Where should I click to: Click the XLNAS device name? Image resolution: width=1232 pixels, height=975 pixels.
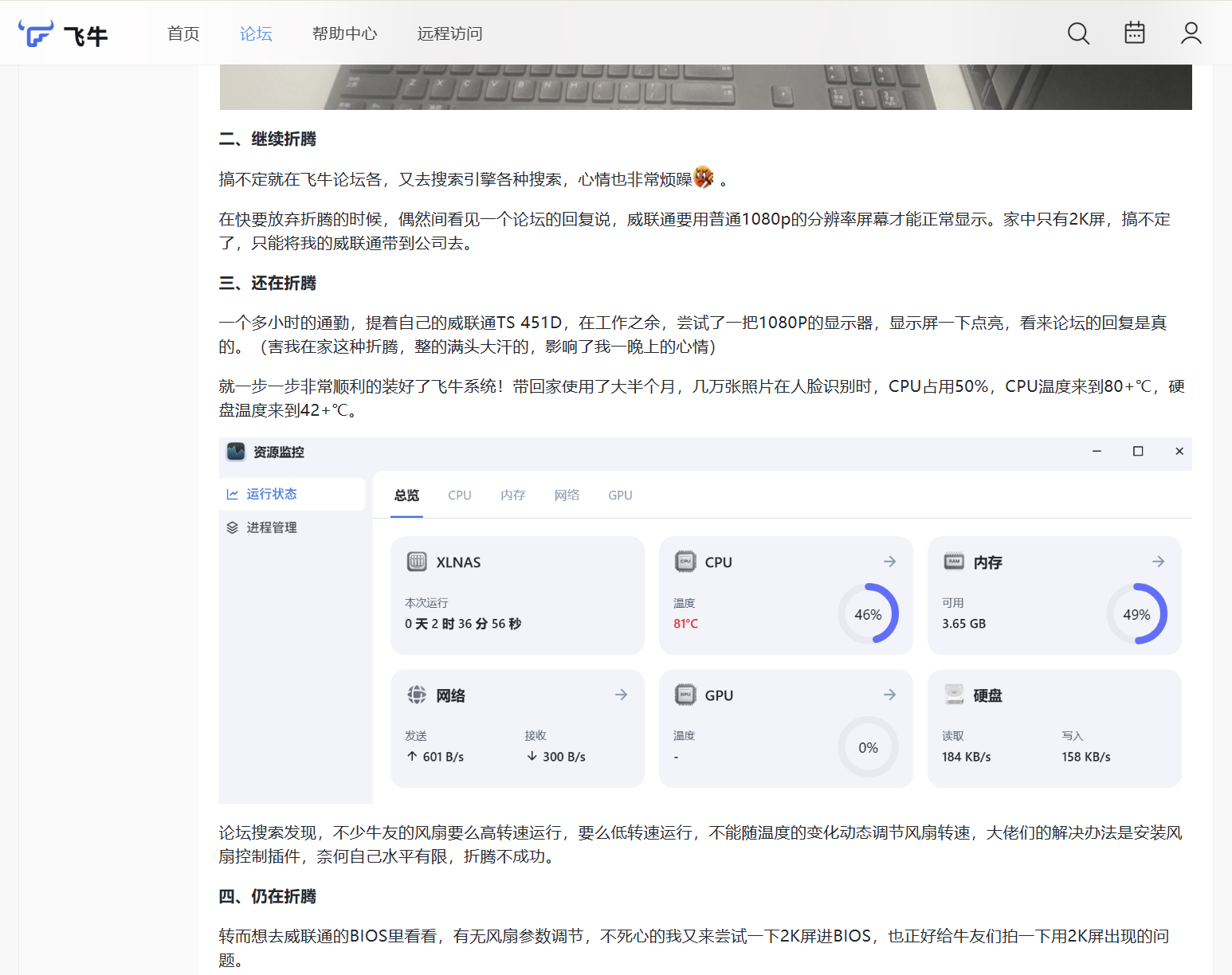[x=458, y=562]
